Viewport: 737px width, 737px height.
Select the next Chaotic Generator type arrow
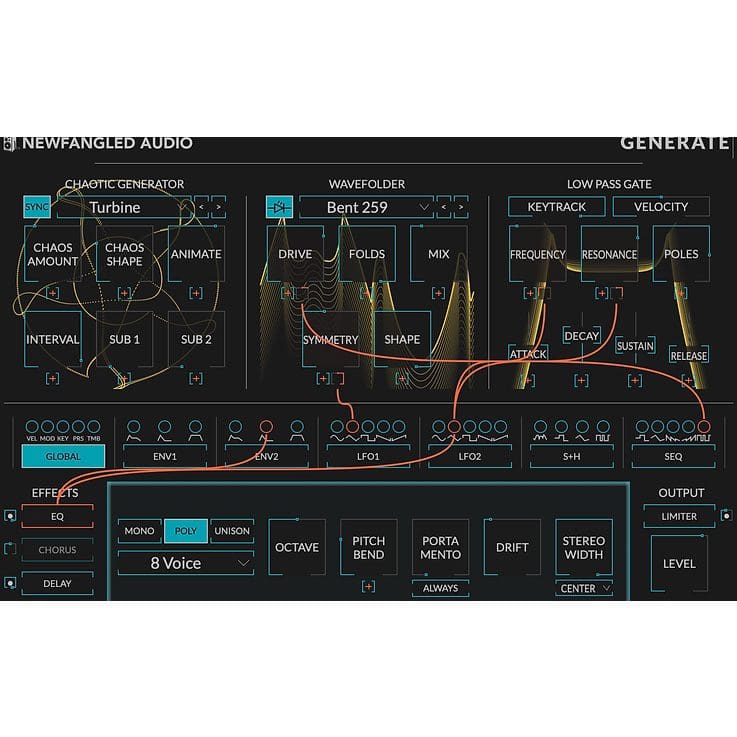219,207
